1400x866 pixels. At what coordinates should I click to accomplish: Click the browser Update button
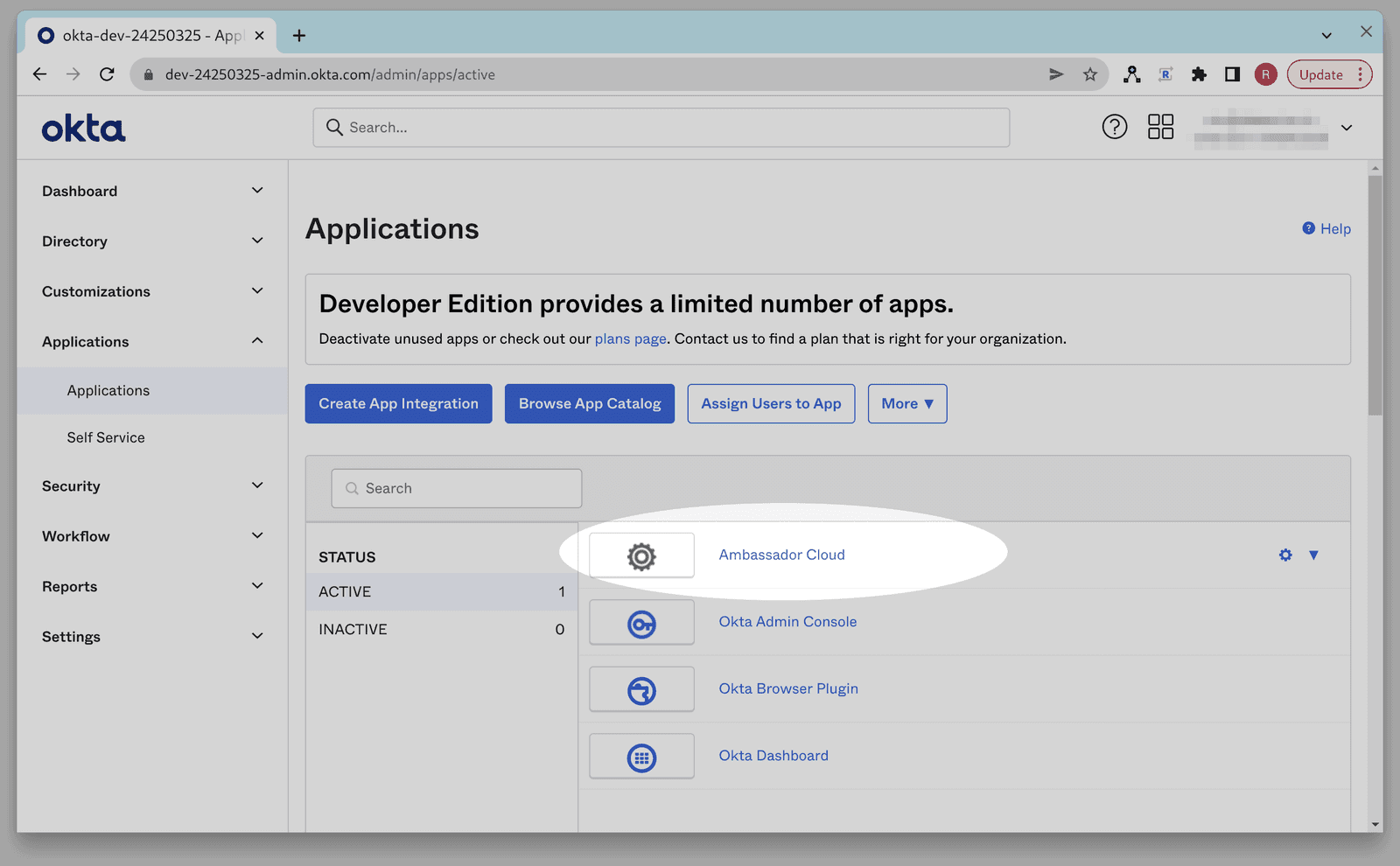[x=1328, y=74]
